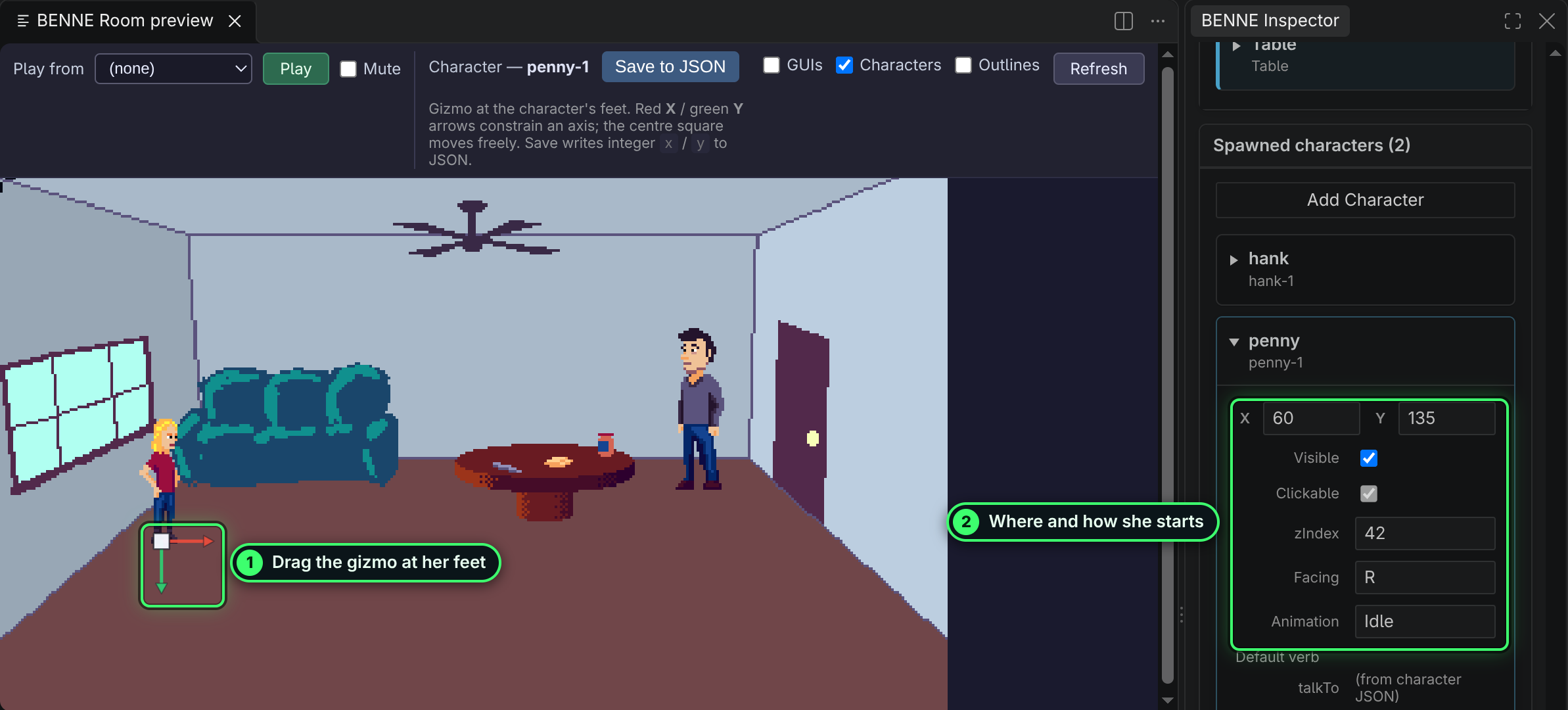
Task: Click the penny-1 id text
Action: [x=1276, y=363]
